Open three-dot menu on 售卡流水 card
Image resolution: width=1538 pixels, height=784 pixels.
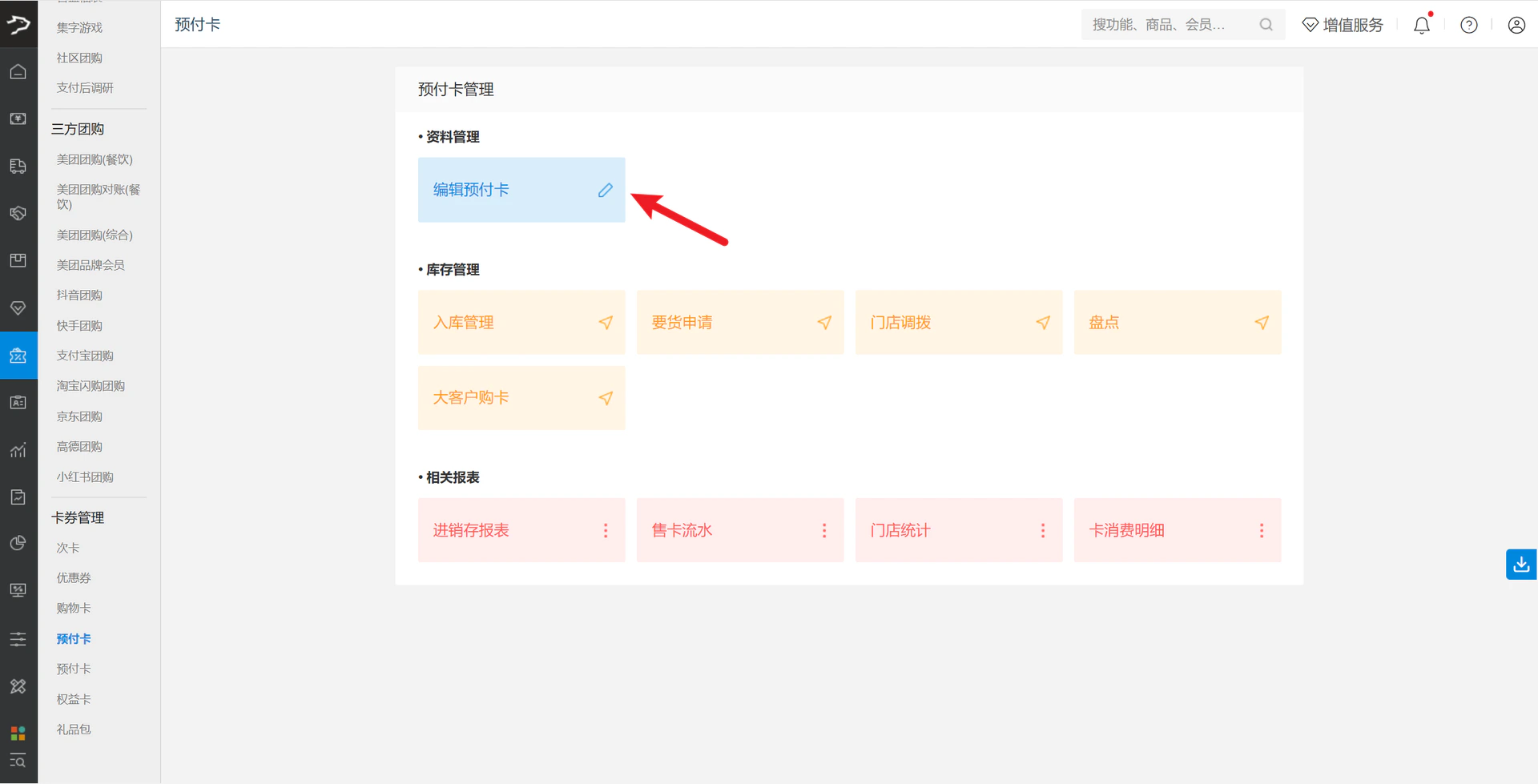tap(824, 530)
